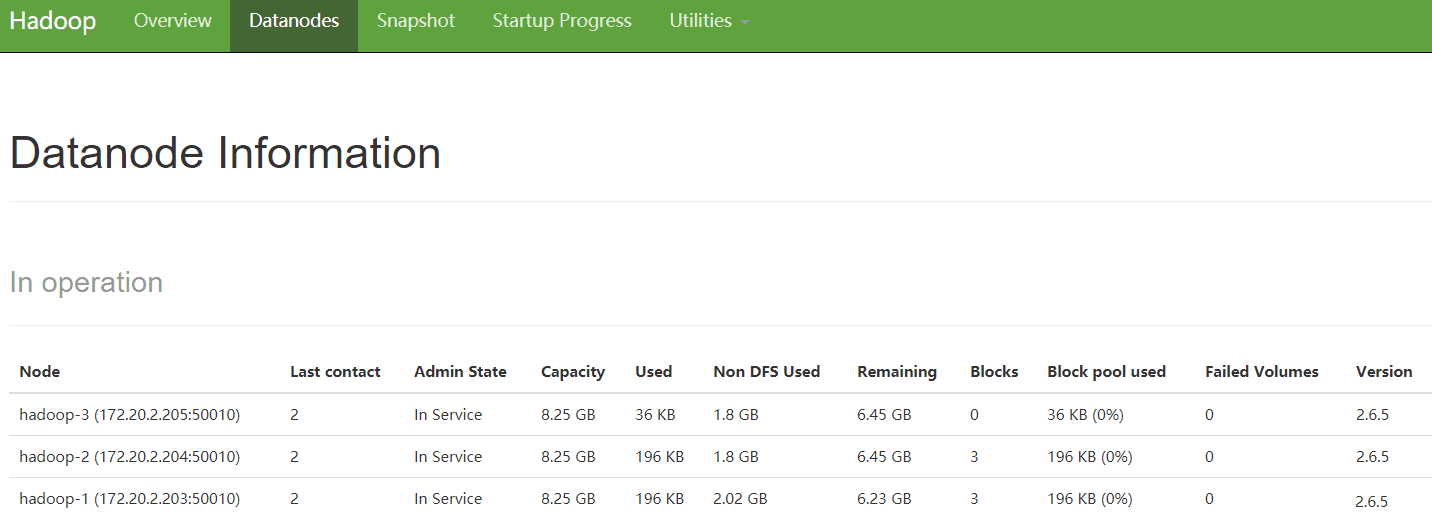The width and height of the screenshot is (1432, 518).
Task: Select the Datanodes tab
Action: coord(294,21)
